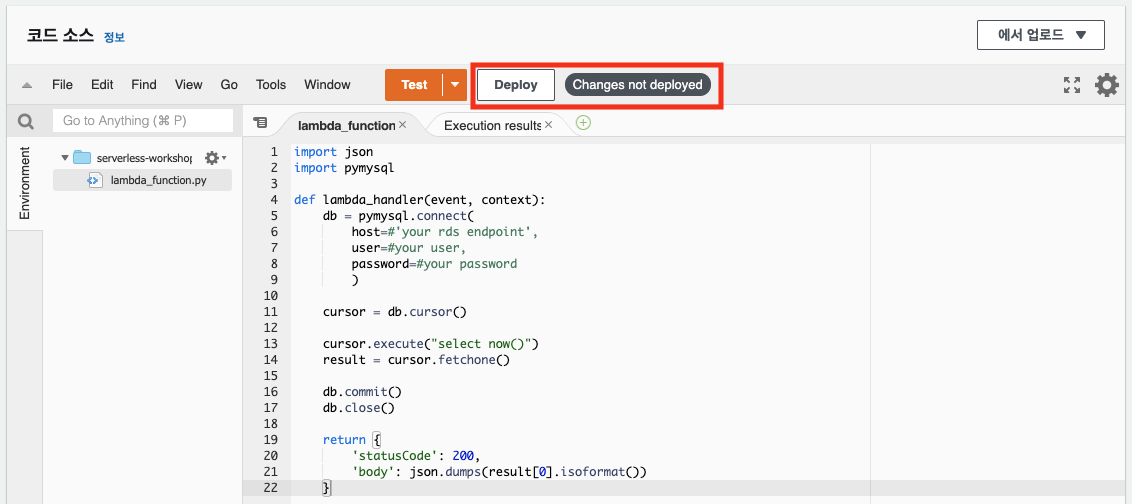Click the 'db.close()' line
Screen dimensions: 1132x504
click(x=359, y=408)
